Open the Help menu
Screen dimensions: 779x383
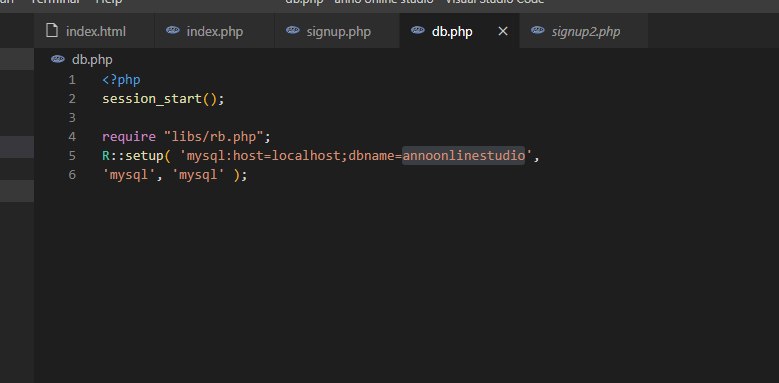tap(109, 1)
